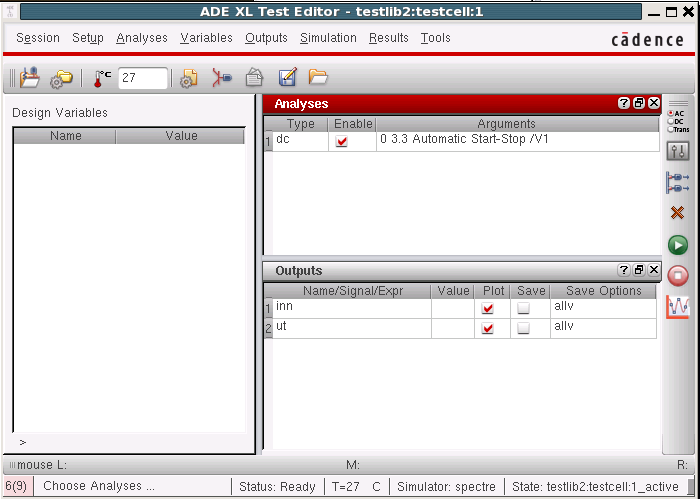This screenshot has width=700, height=499.
Task: Open the Tools menu
Action: coord(436,38)
